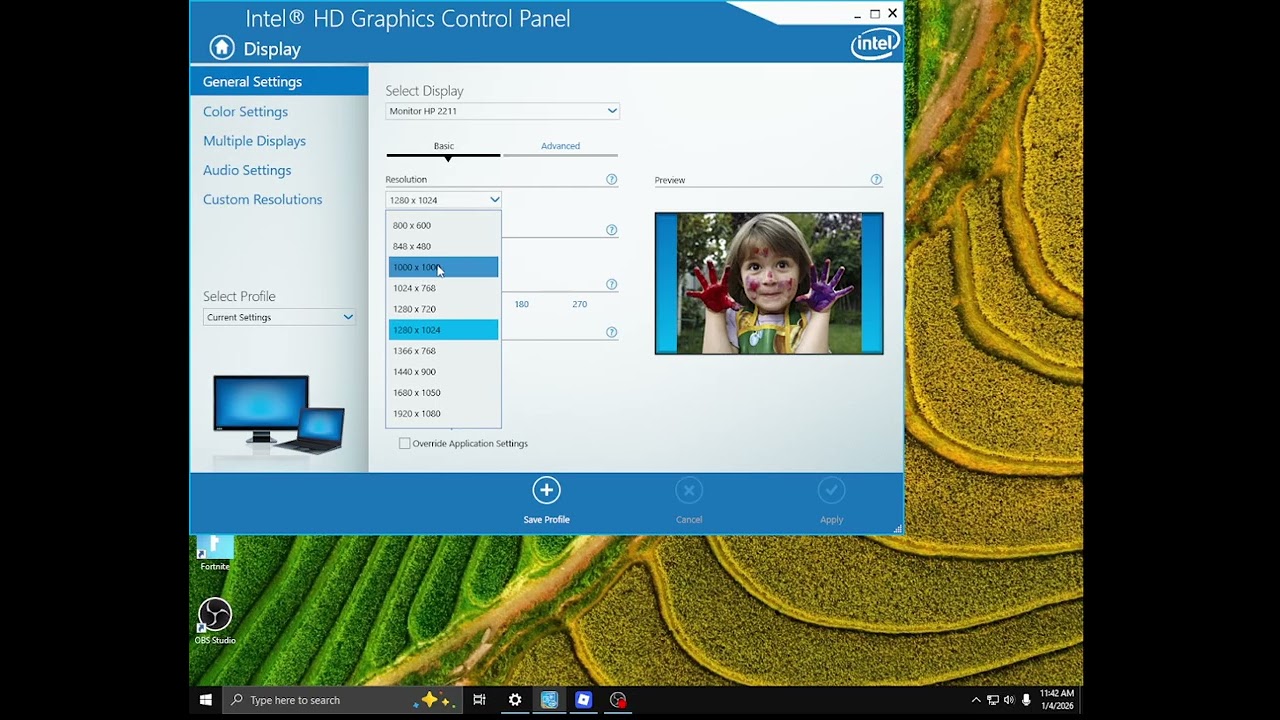Open the volume tray icon

[1008, 700]
